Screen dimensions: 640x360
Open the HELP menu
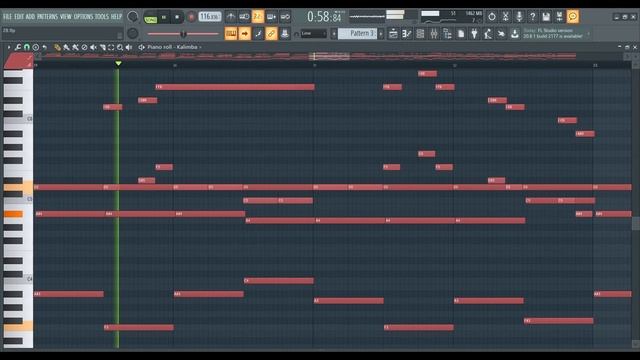[116, 17]
